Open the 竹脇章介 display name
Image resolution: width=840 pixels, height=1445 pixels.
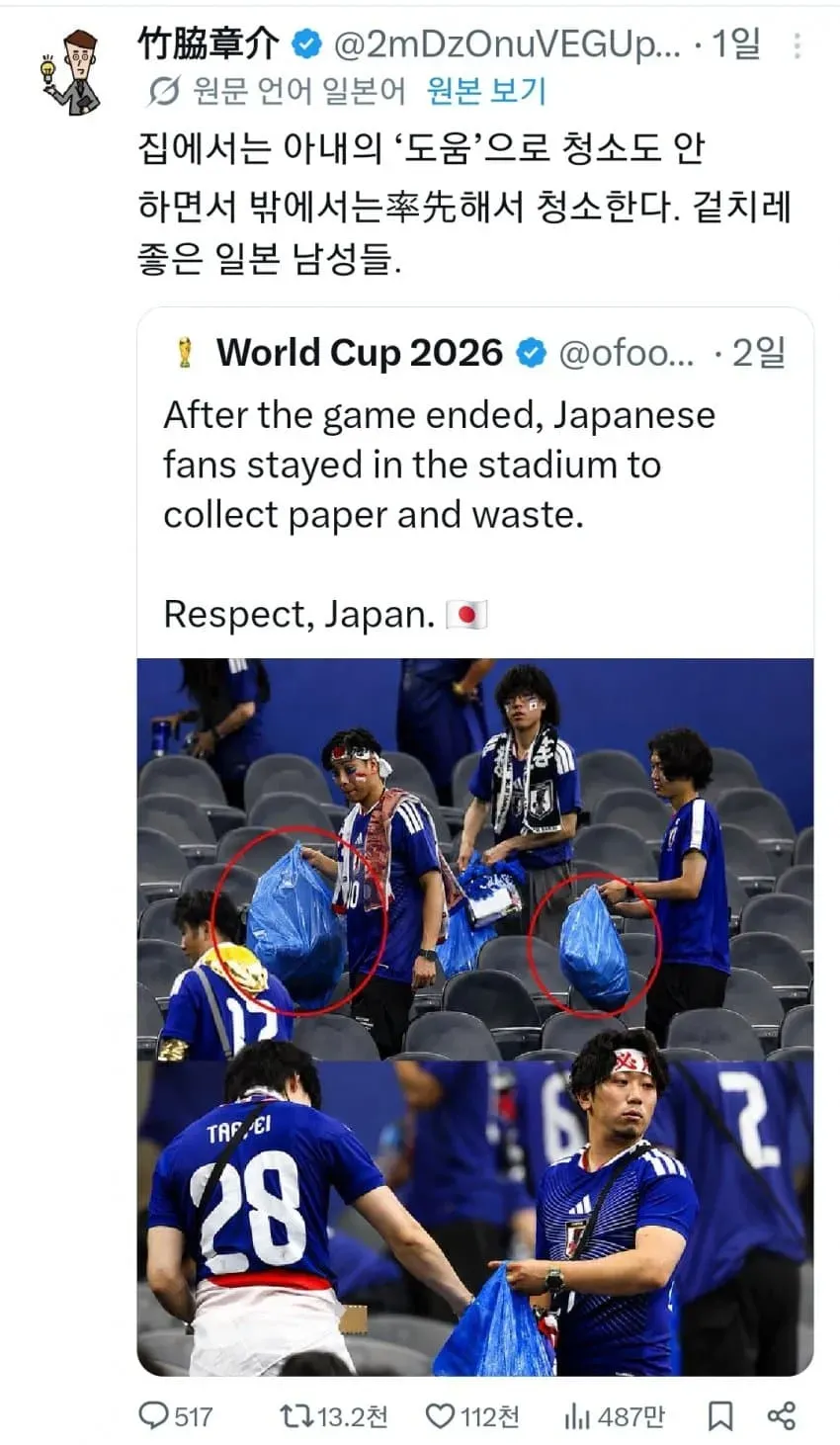(x=209, y=43)
